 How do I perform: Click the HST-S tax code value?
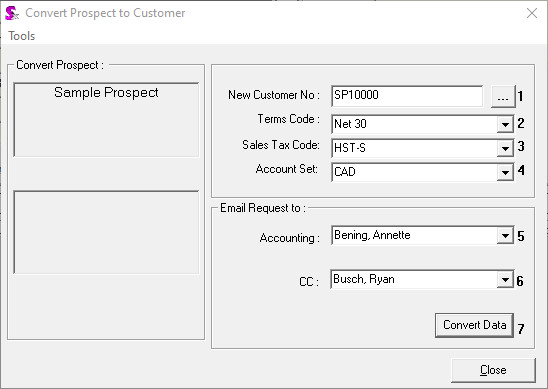click(350, 148)
